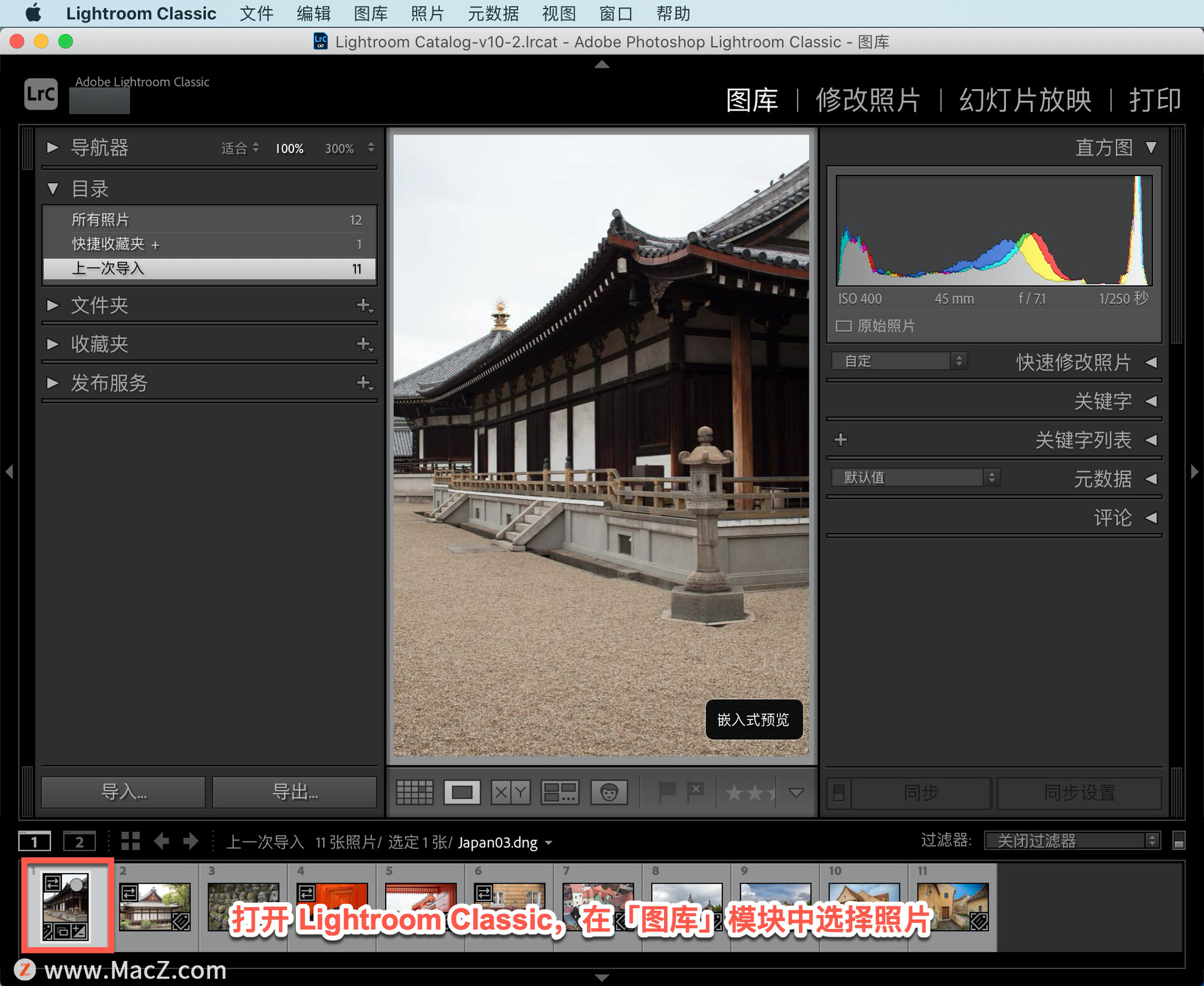The width and height of the screenshot is (1204, 986).
Task: Switch to 幻灯片放映 module
Action: point(1025,100)
